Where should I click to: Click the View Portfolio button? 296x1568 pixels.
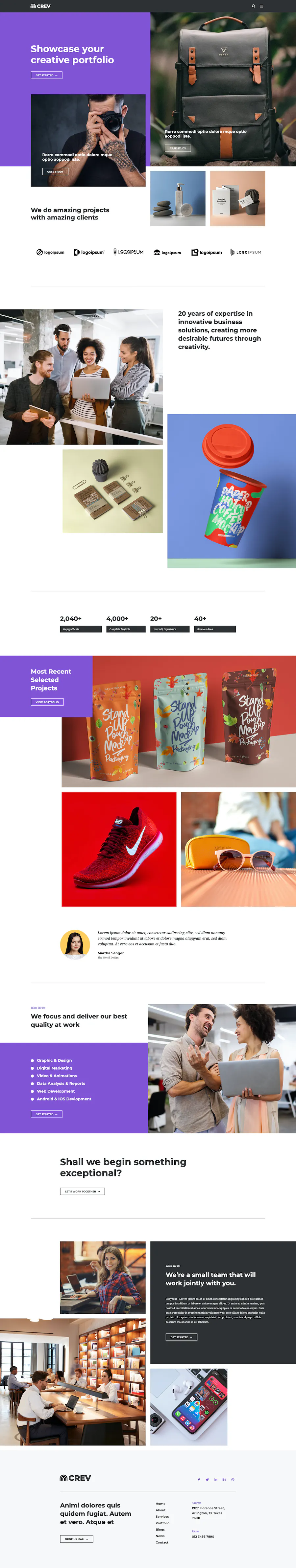click(47, 702)
